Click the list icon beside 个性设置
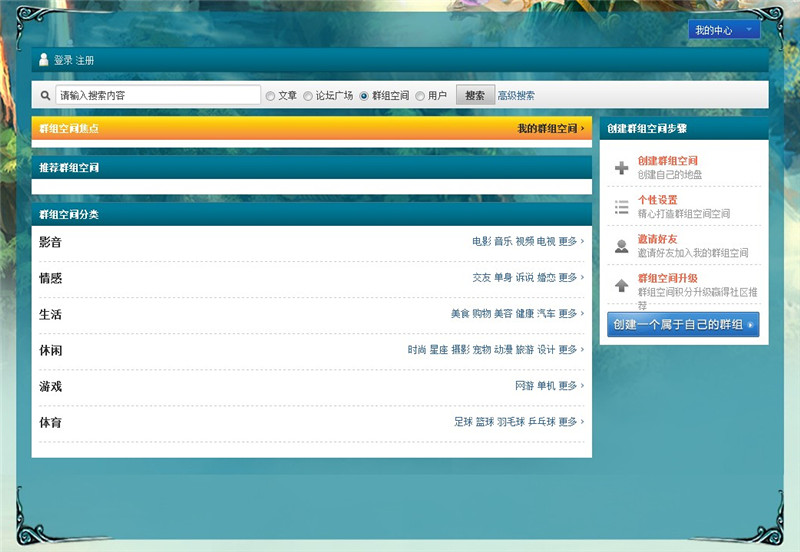The width and height of the screenshot is (800, 552). click(621, 207)
